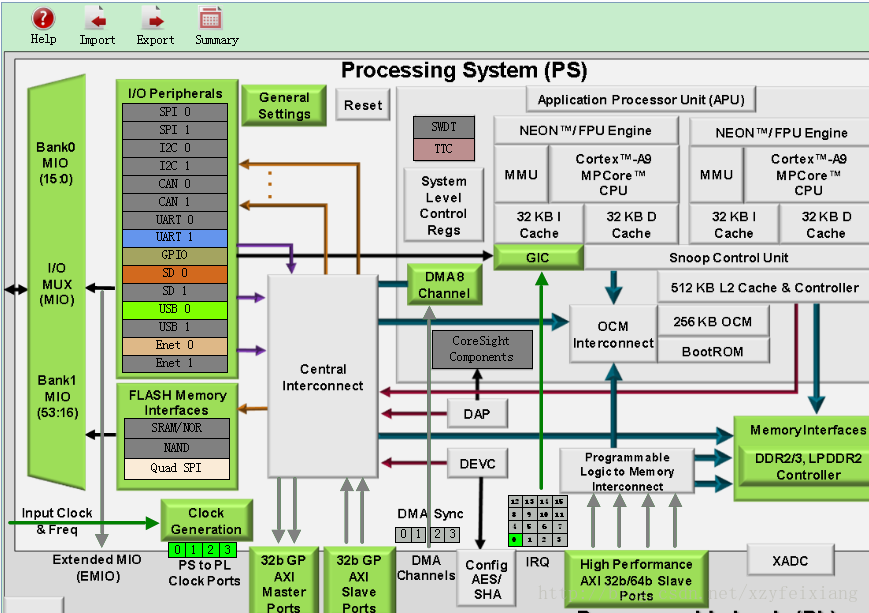Click the Snoop Control Unit block
The image size is (869, 613).
[x=728, y=258]
